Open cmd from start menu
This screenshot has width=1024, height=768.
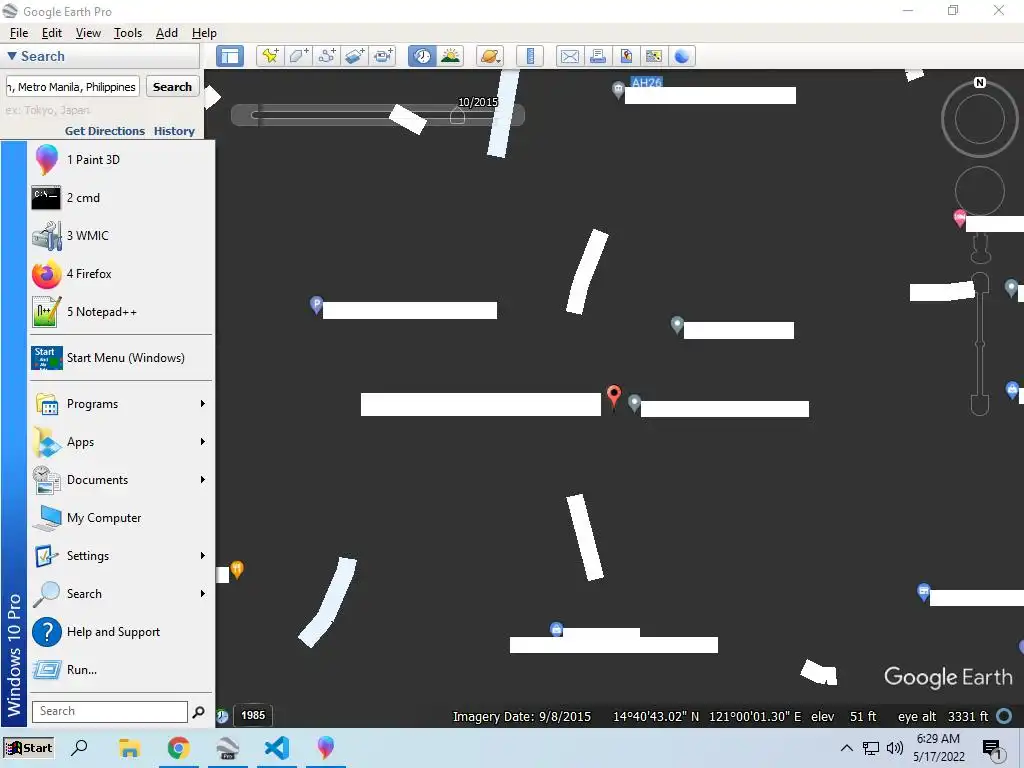point(121,198)
